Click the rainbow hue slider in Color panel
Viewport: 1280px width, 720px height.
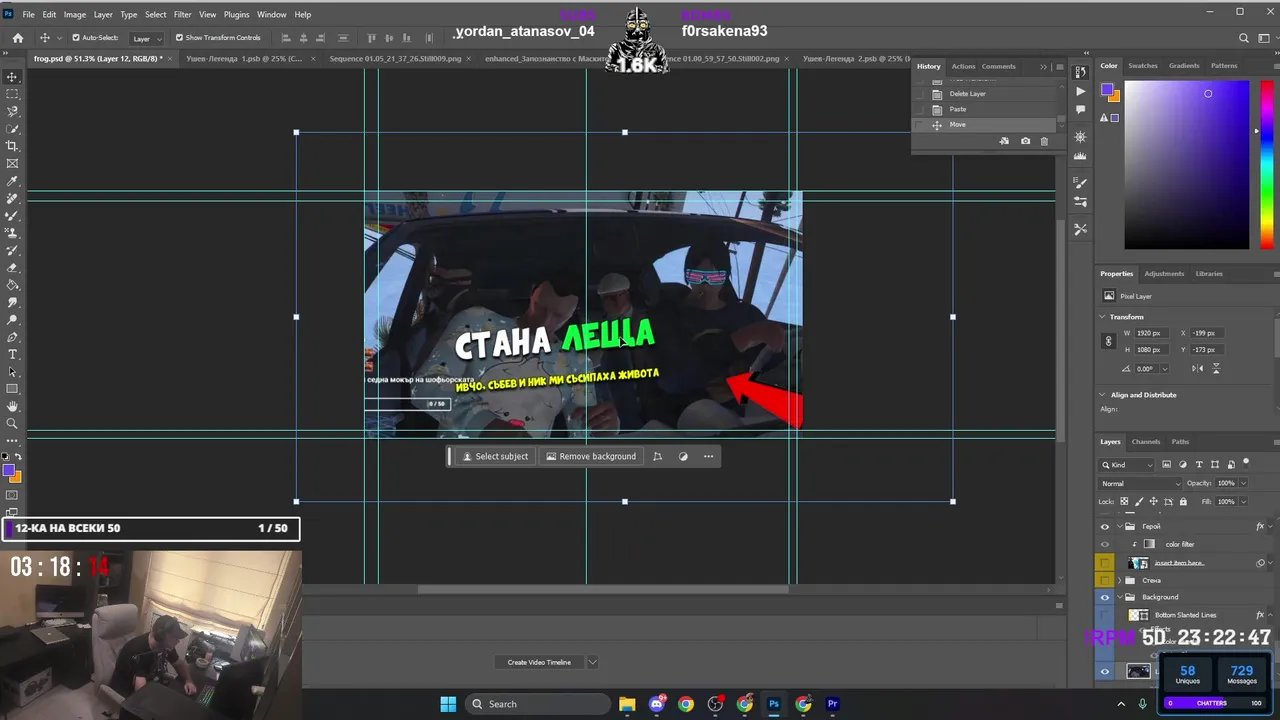1267,165
